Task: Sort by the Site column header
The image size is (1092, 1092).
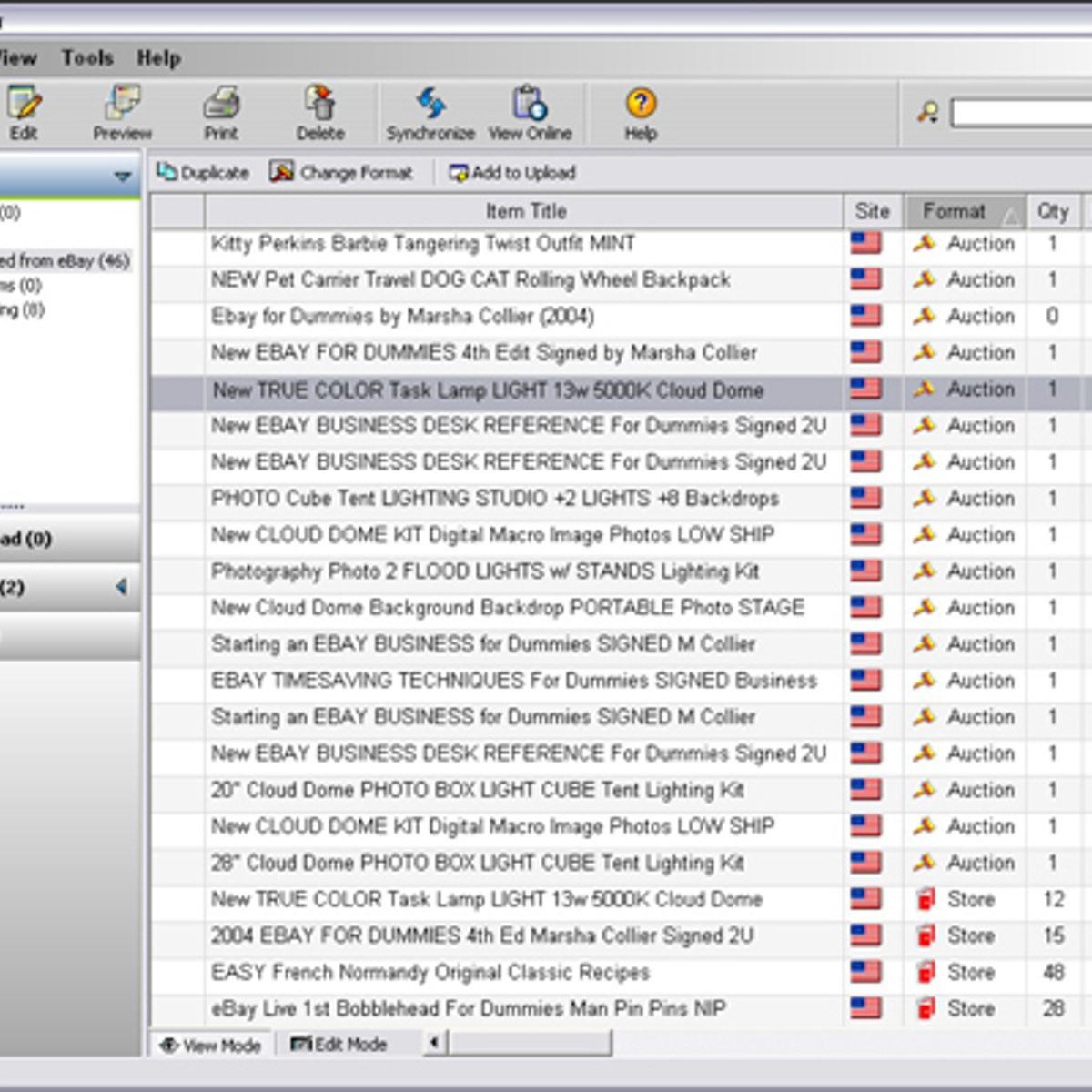Action: [873, 211]
